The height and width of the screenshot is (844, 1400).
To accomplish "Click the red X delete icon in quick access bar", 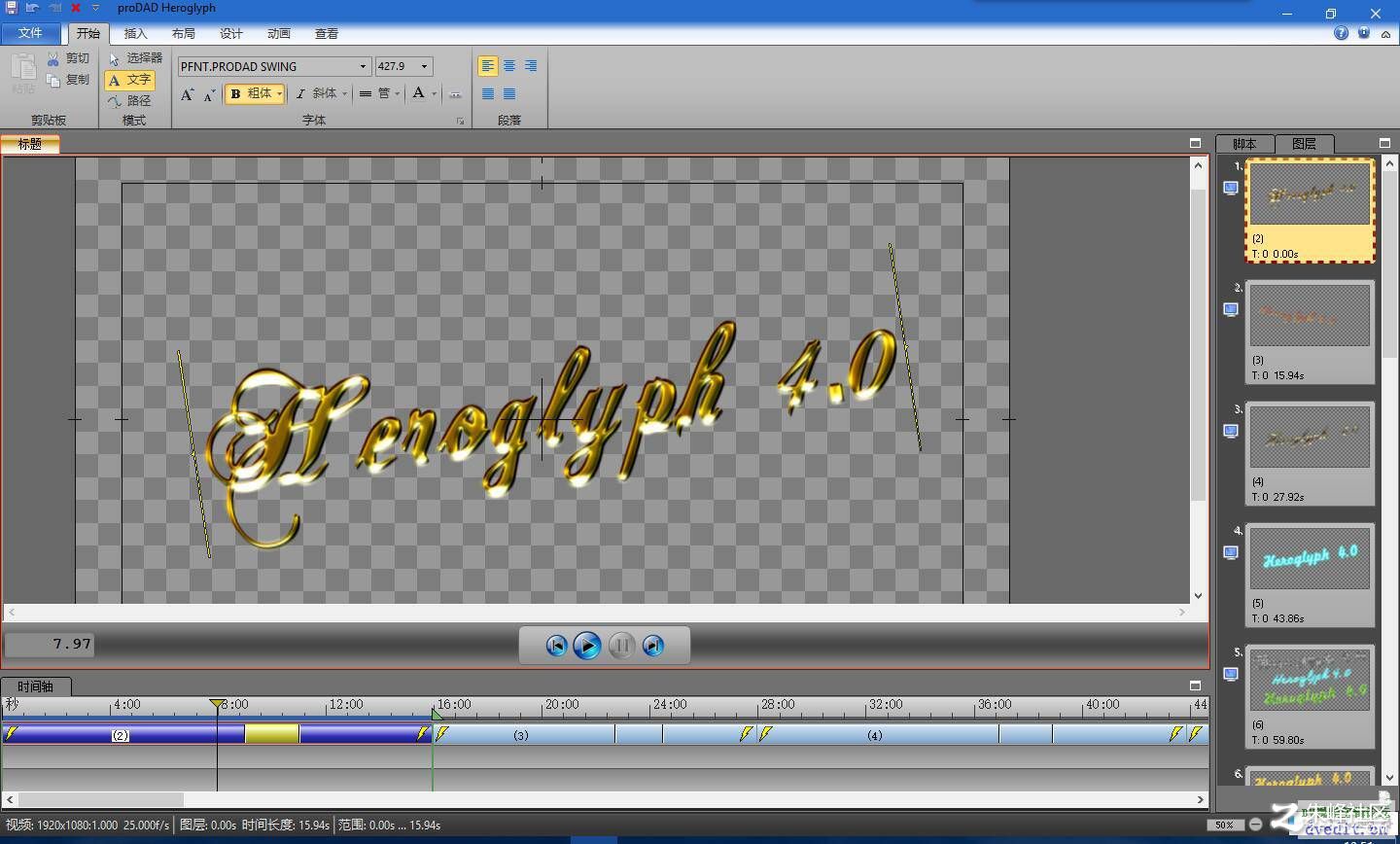I will pyautogui.click(x=76, y=8).
